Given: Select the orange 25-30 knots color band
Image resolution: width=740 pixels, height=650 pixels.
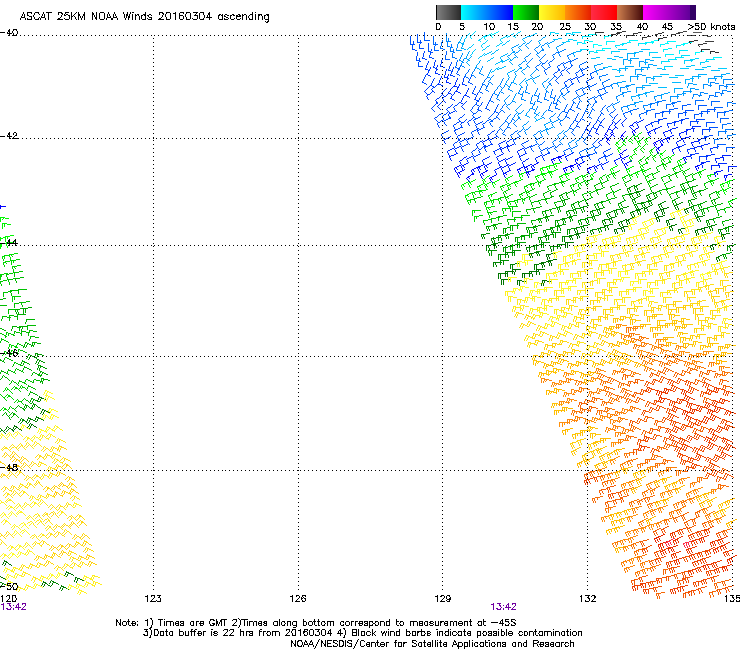Looking at the screenshot, I should [x=578, y=12].
